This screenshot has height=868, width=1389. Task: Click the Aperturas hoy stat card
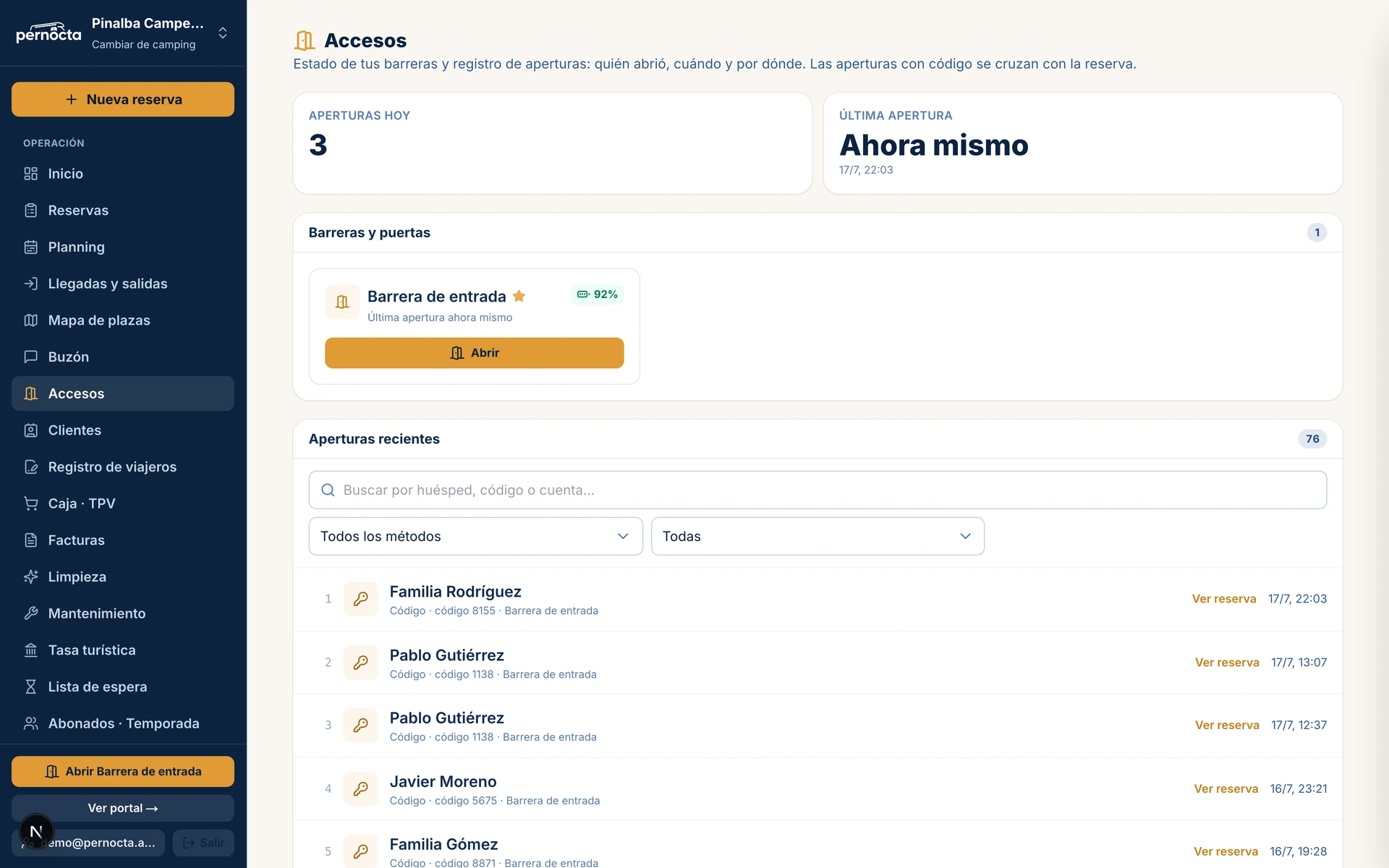coord(553,143)
